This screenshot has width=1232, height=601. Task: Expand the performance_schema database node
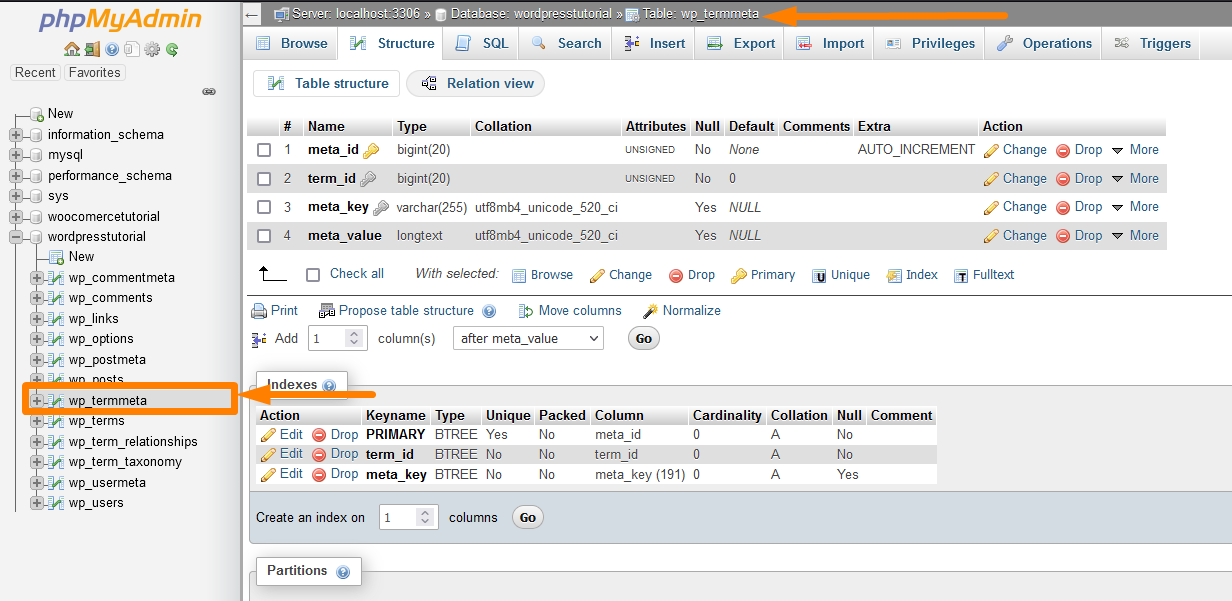point(16,176)
